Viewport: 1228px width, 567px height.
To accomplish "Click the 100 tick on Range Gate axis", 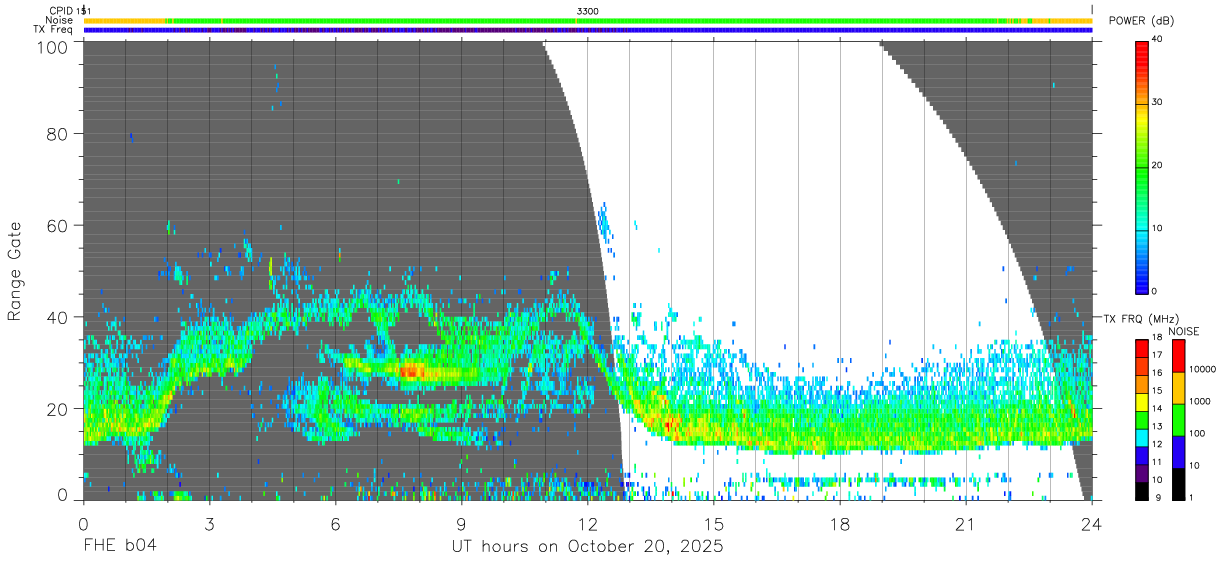I will [53, 45].
